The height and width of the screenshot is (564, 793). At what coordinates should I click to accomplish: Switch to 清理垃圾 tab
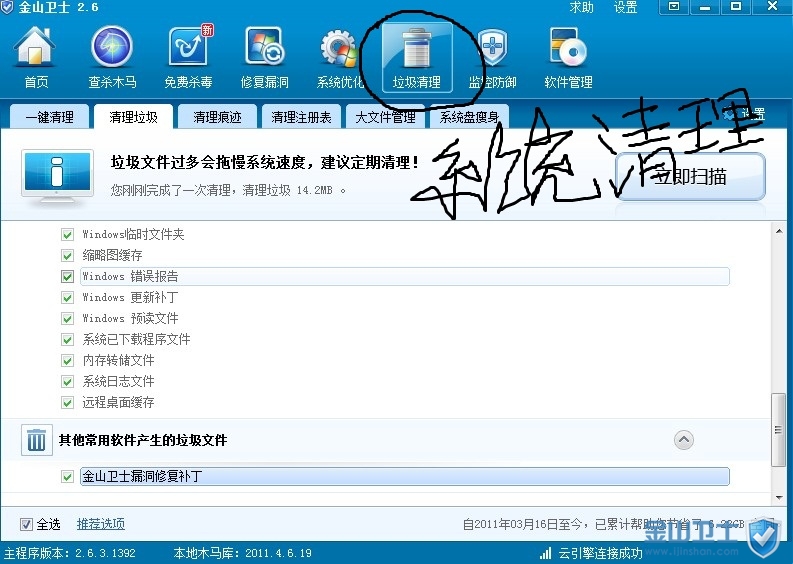click(x=134, y=117)
